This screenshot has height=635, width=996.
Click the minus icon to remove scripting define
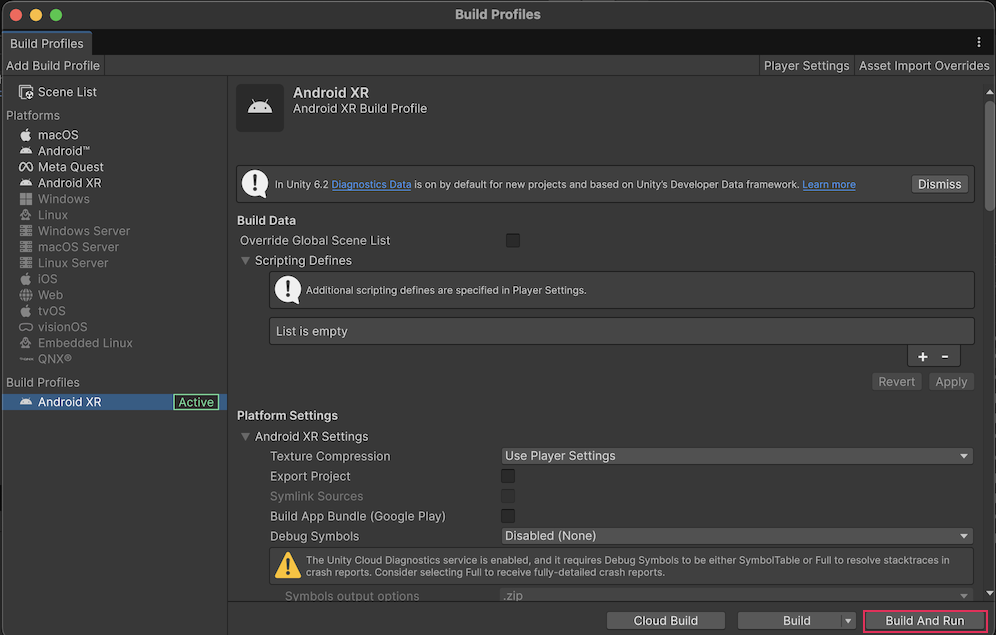945,357
